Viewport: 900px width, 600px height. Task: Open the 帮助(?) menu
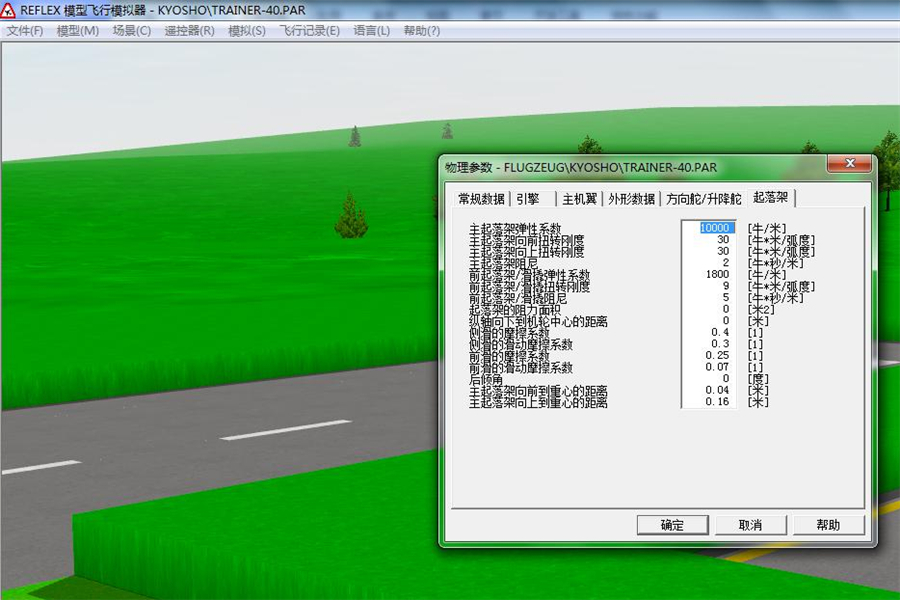click(422, 31)
